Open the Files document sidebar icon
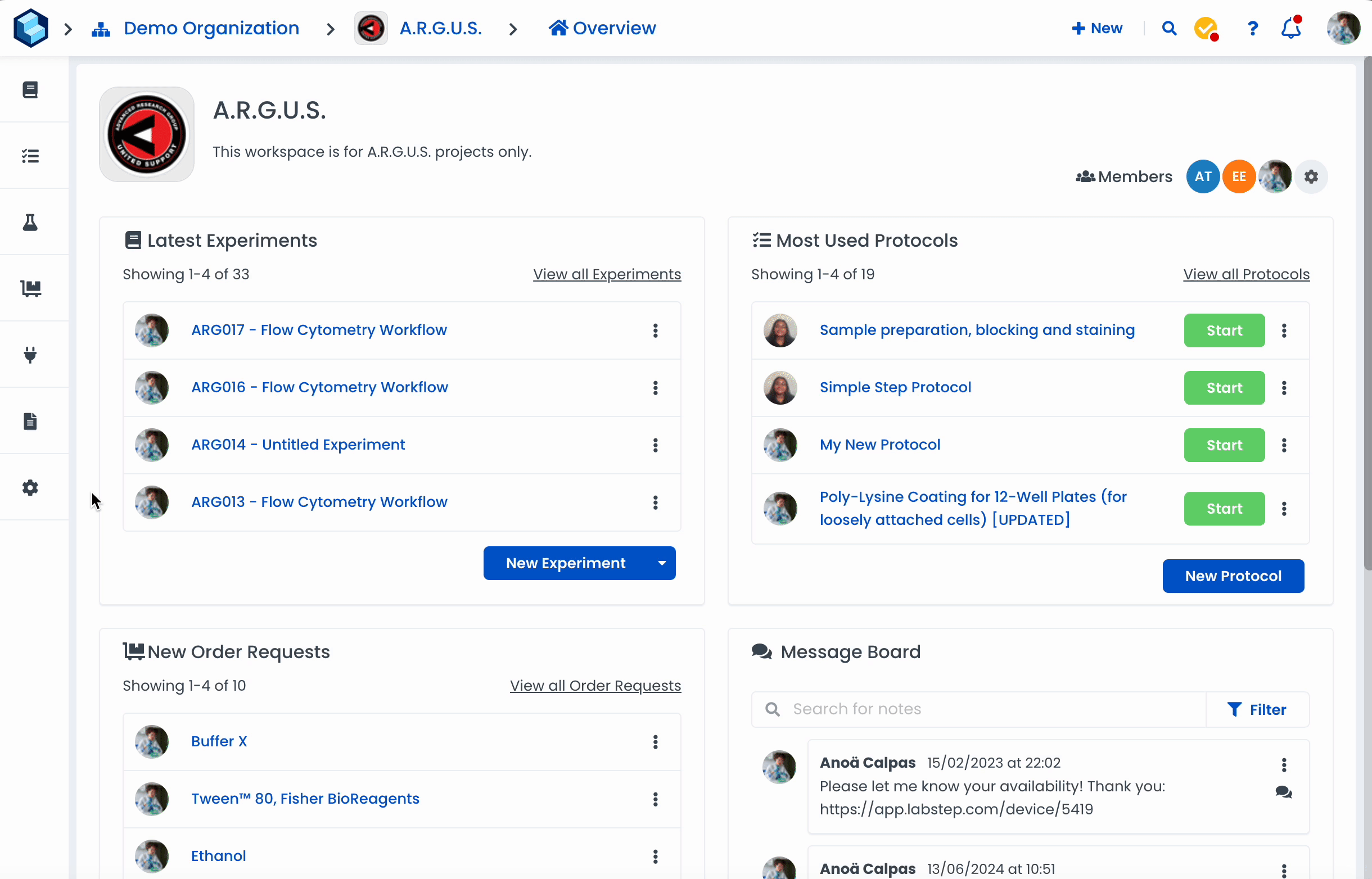1372x879 pixels. pyautogui.click(x=30, y=422)
